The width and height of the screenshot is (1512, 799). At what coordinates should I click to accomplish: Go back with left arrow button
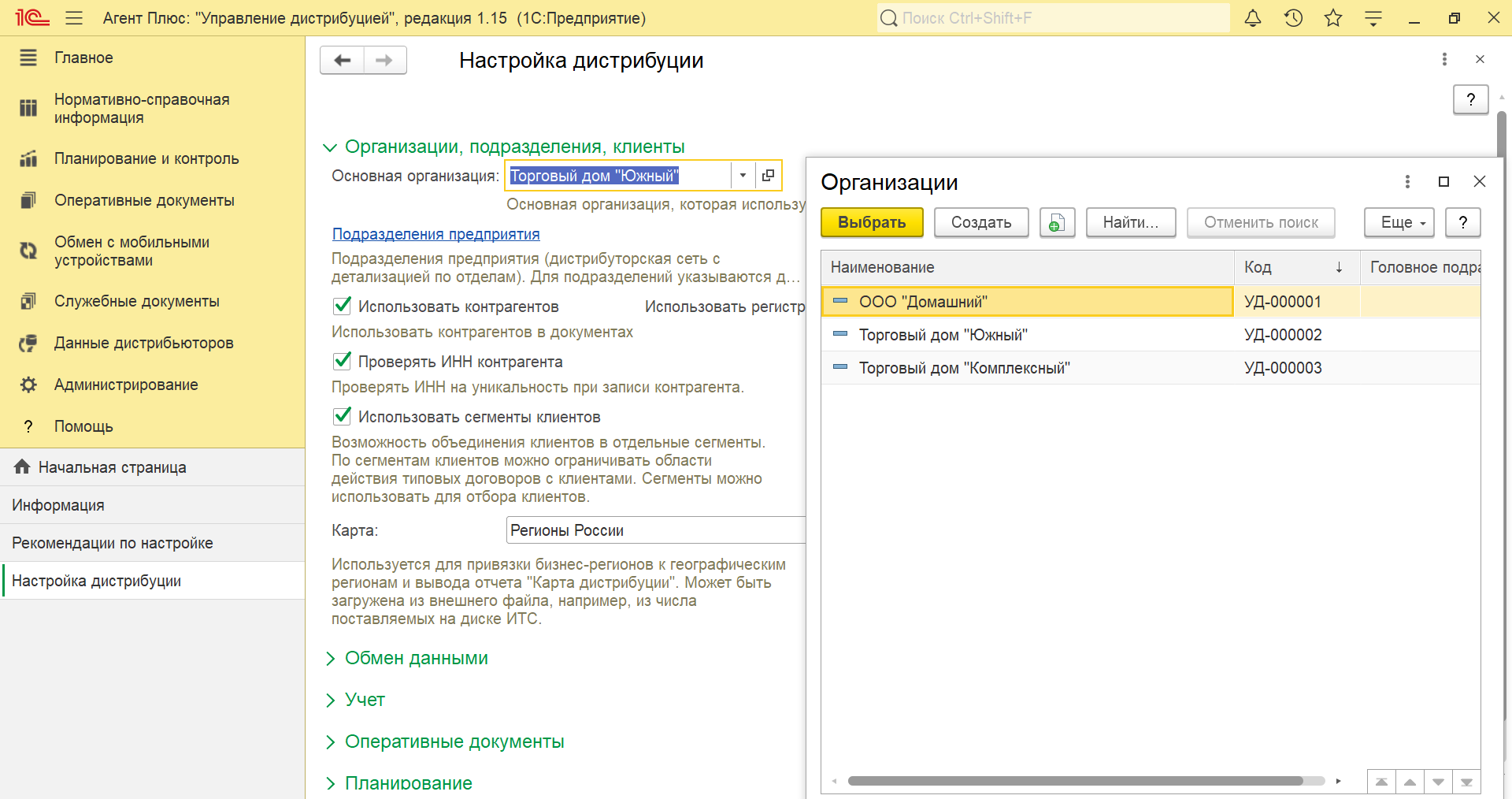tap(342, 60)
